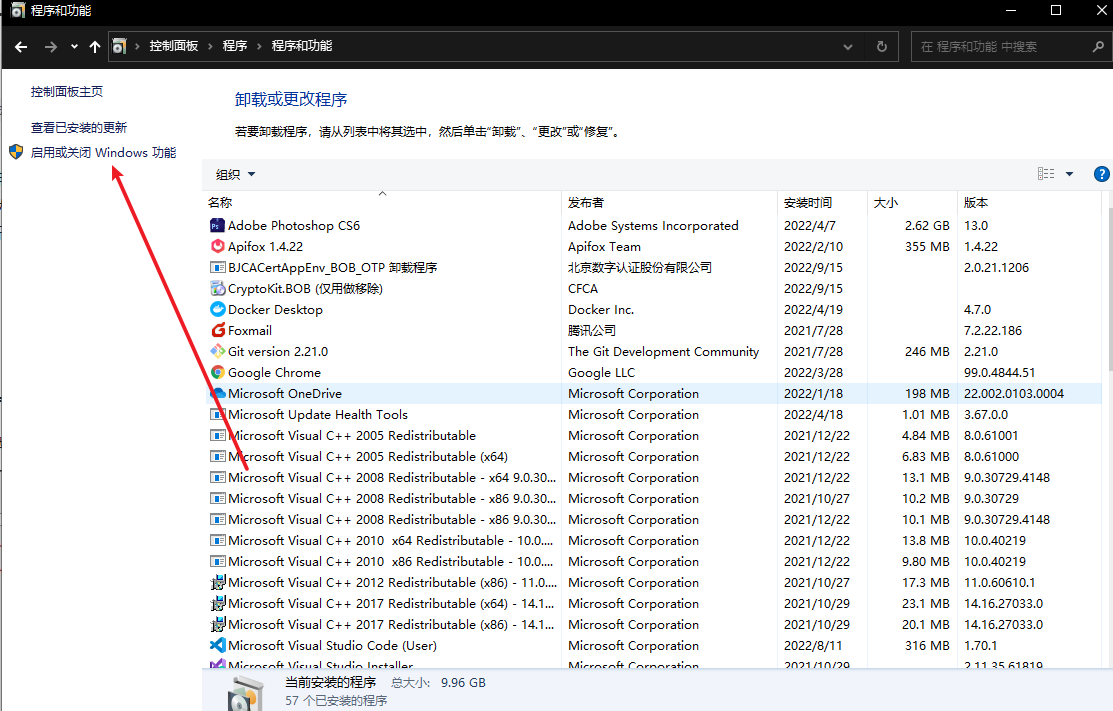Sort the list by 名称 column header
The image size is (1113, 711).
382,203
